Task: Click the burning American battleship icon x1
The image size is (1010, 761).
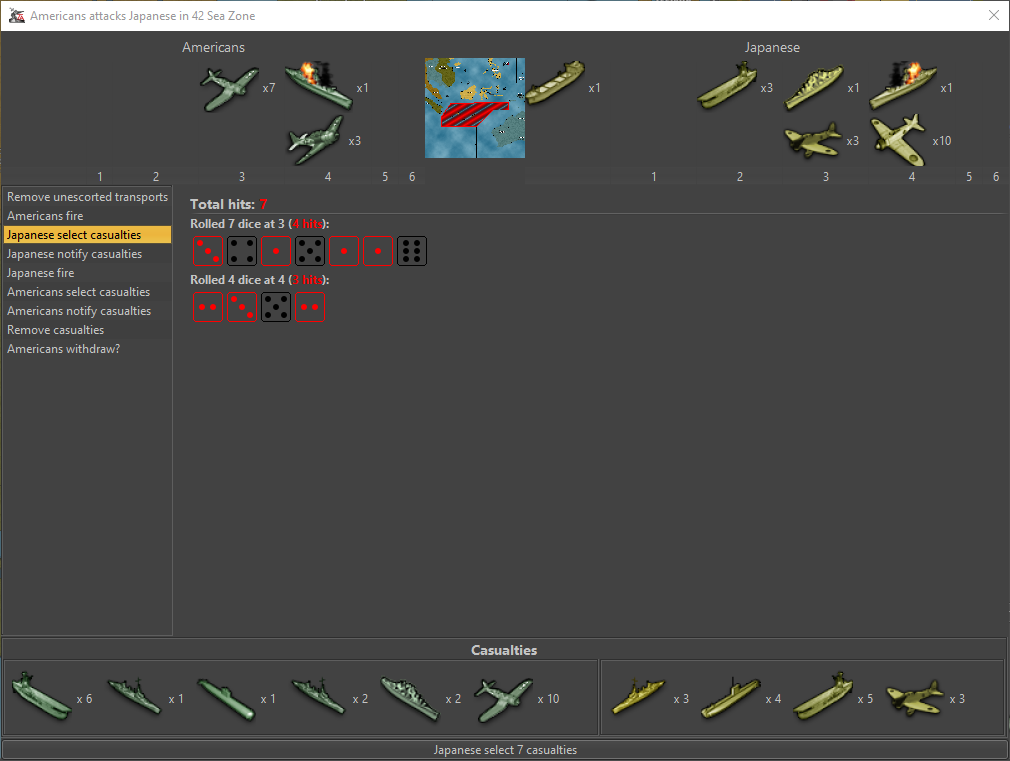Action: (x=318, y=84)
